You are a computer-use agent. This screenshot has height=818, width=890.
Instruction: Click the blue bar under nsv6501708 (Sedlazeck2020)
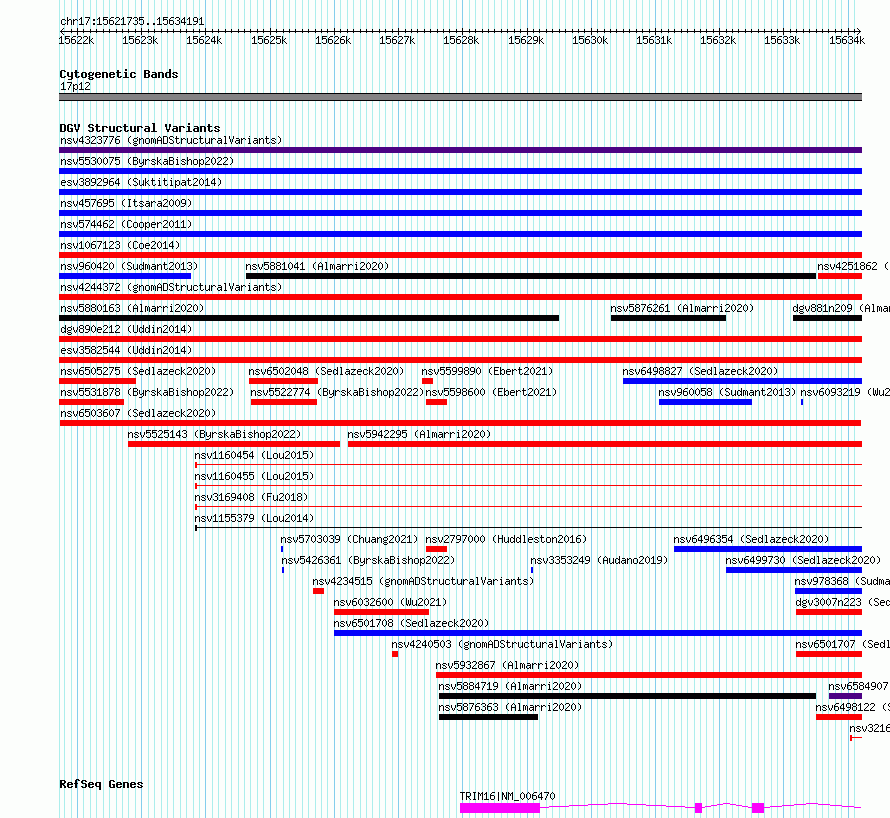pyautogui.click(x=598, y=634)
